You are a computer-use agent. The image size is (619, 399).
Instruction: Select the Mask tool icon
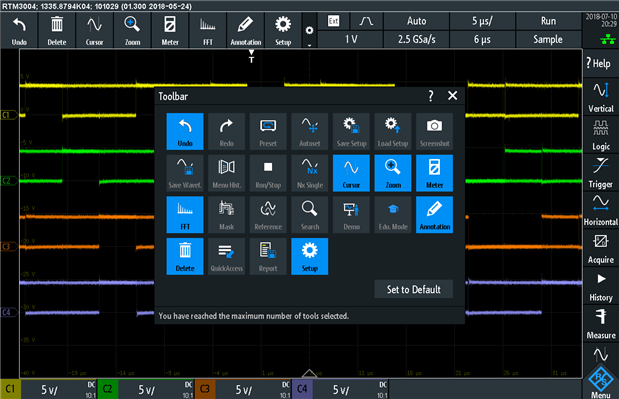point(227,215)
